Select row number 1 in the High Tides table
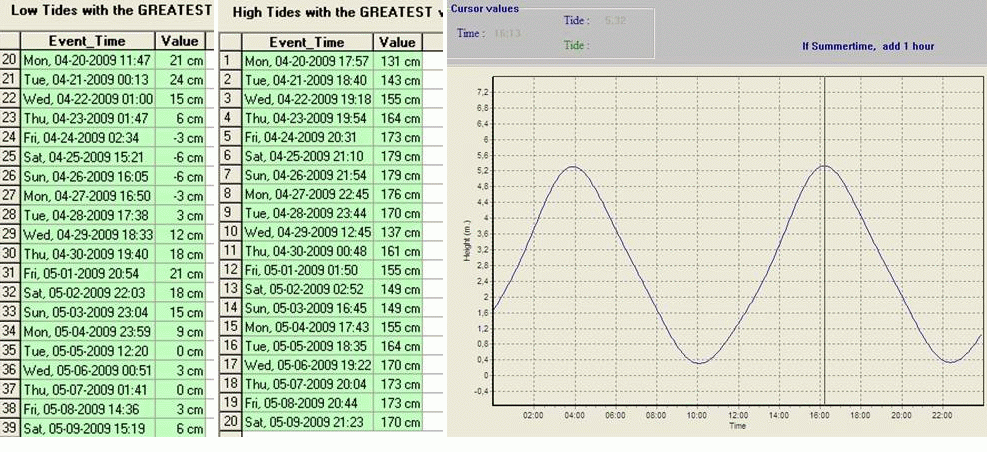This screenshot has width=987, height=452. [229, 61]
